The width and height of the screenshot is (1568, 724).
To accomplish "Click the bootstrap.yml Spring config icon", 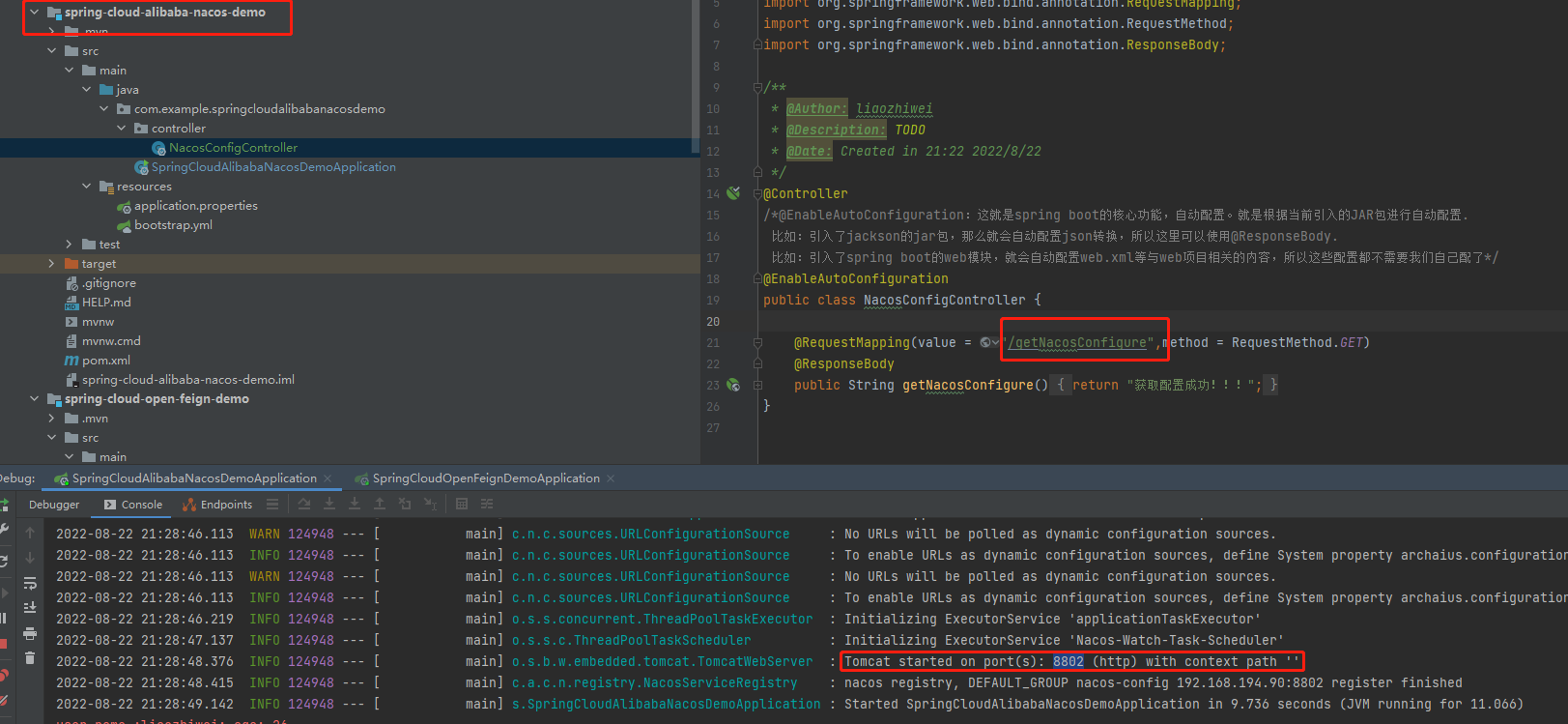I will tap(124, 225).
